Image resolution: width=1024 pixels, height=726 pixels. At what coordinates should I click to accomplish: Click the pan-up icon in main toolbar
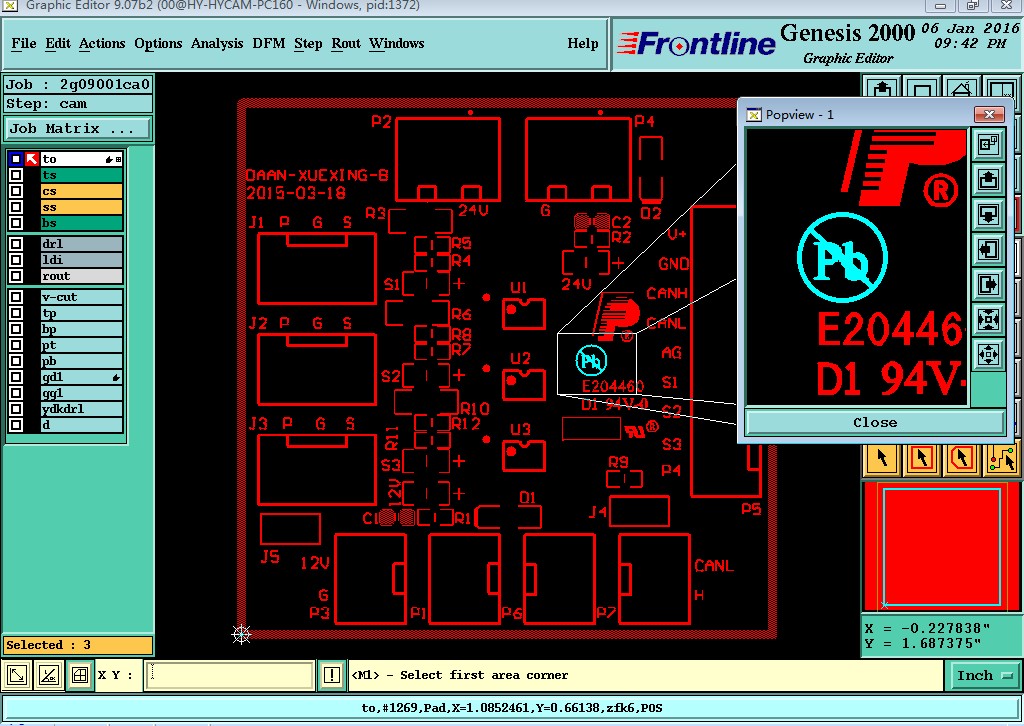[x=882, y=87]
